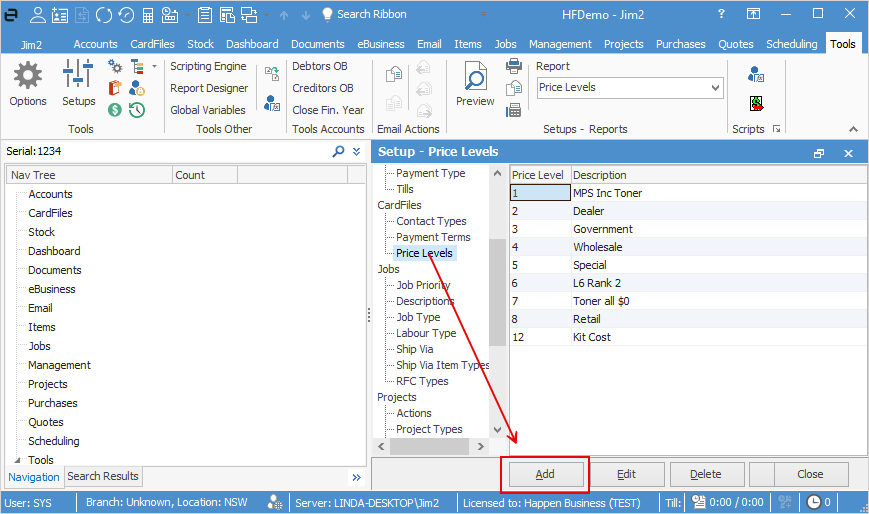The width and height of the screenshot is (869, 514).
Task: Click the user database icon in status bar
Action: coord(274,502)
